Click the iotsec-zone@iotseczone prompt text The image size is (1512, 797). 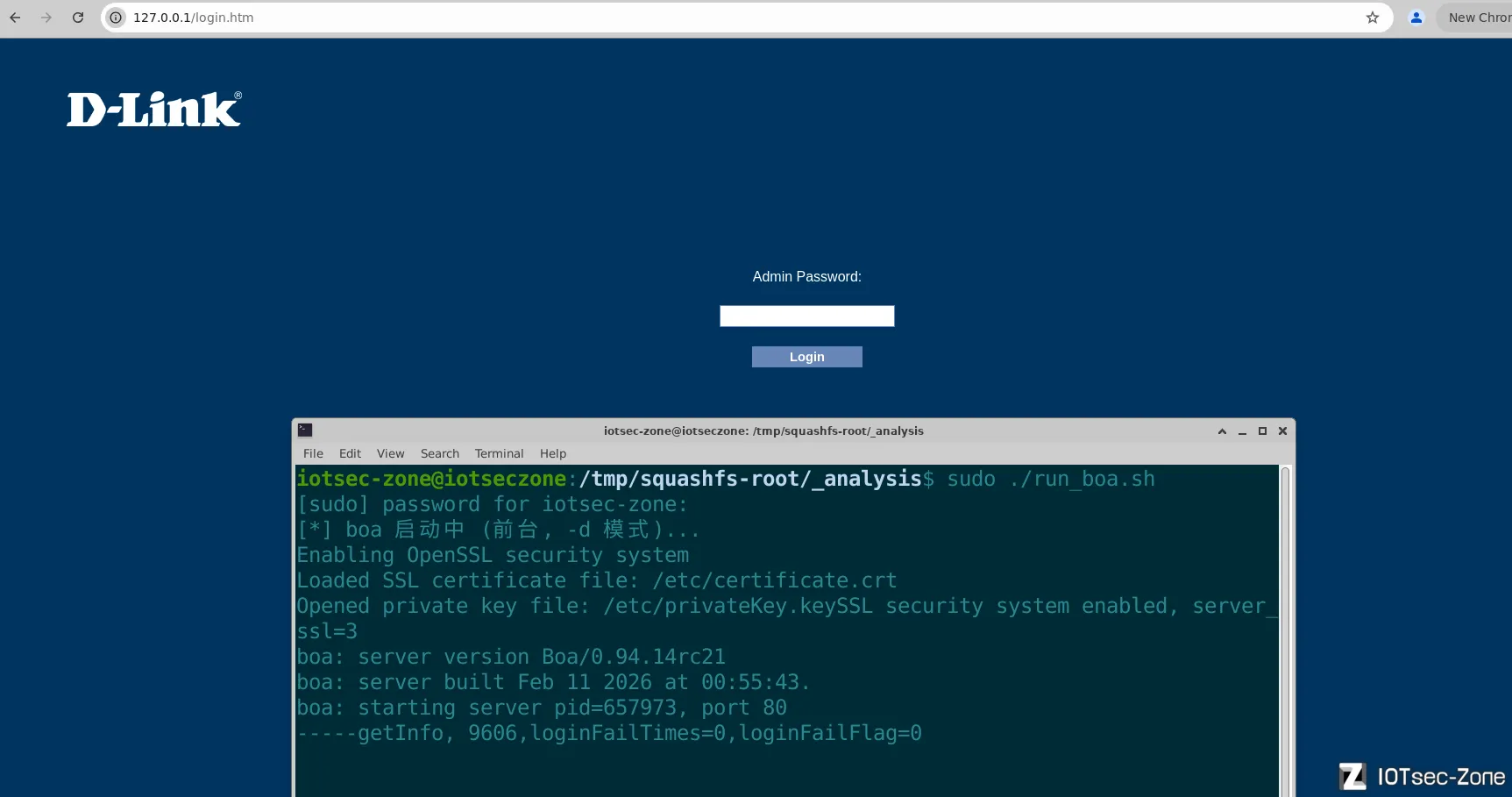tap(432, 479)
